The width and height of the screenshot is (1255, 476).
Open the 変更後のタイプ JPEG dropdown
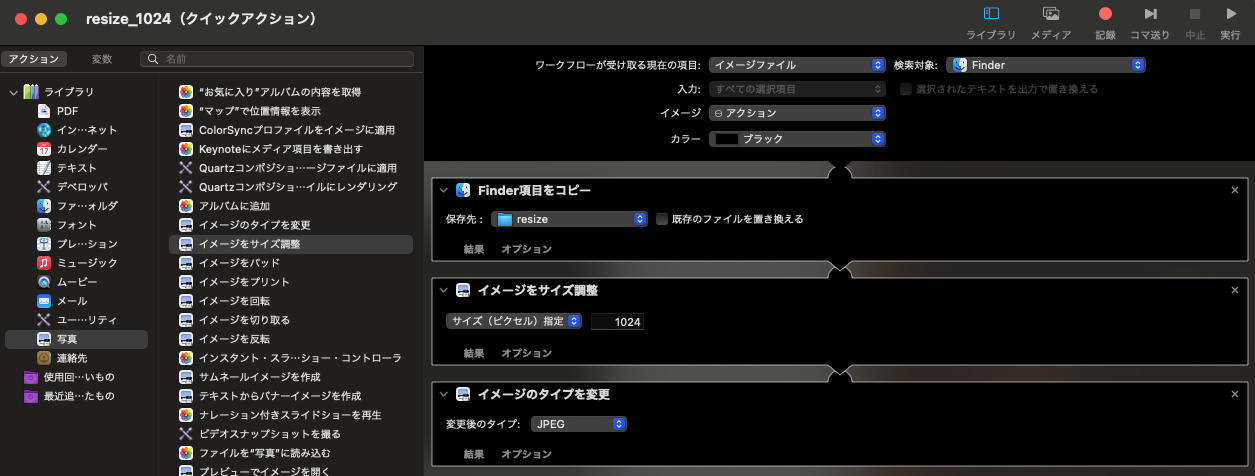coord(579,424)
